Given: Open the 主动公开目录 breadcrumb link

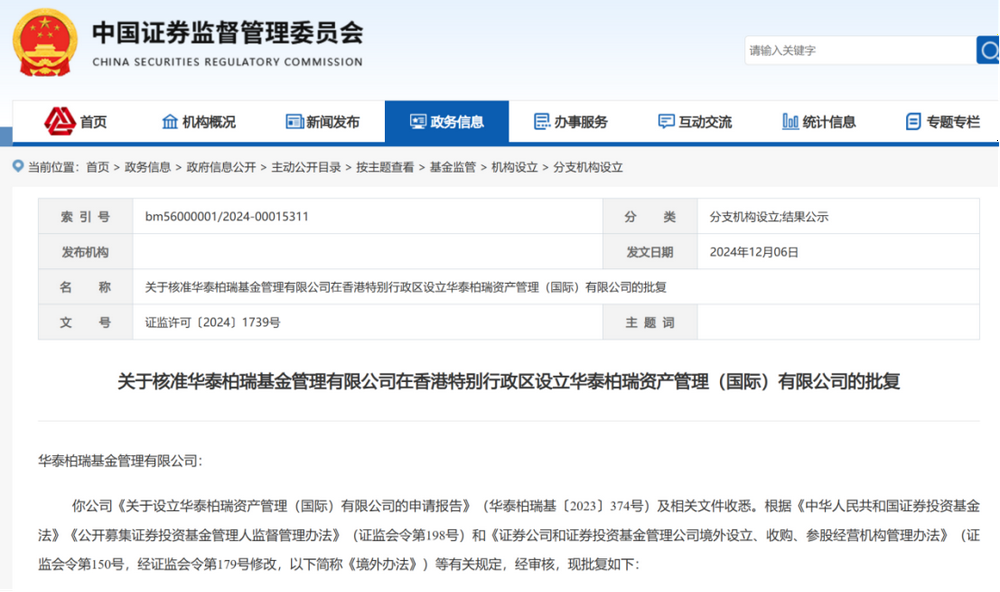Looking at the screenshot, I should 306,167.
